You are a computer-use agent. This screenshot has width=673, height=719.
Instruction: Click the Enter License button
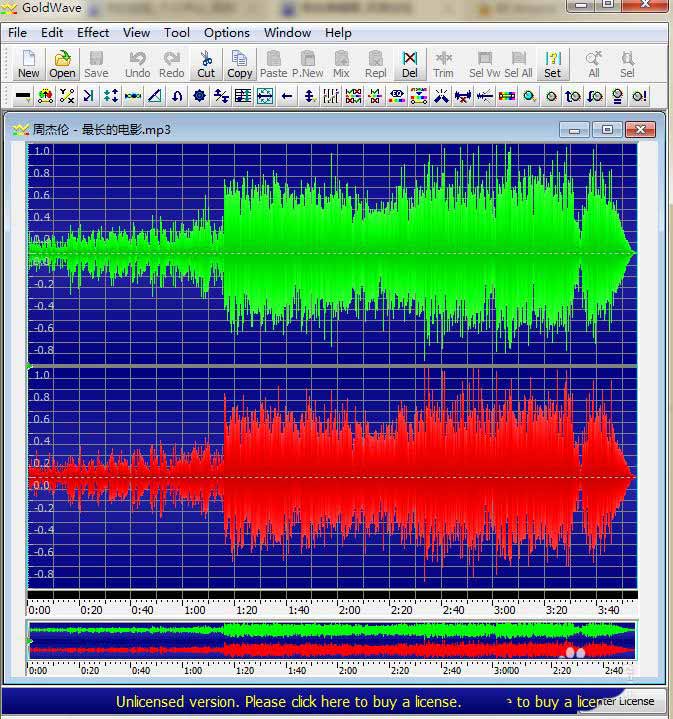628,701
